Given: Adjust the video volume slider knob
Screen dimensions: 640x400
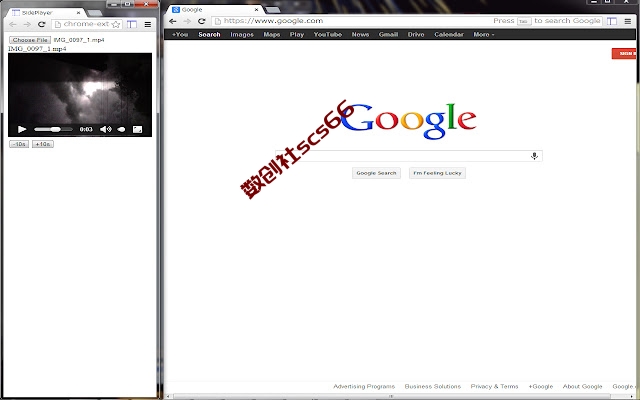Looking at the screenshot, I should tap(122, 129).
